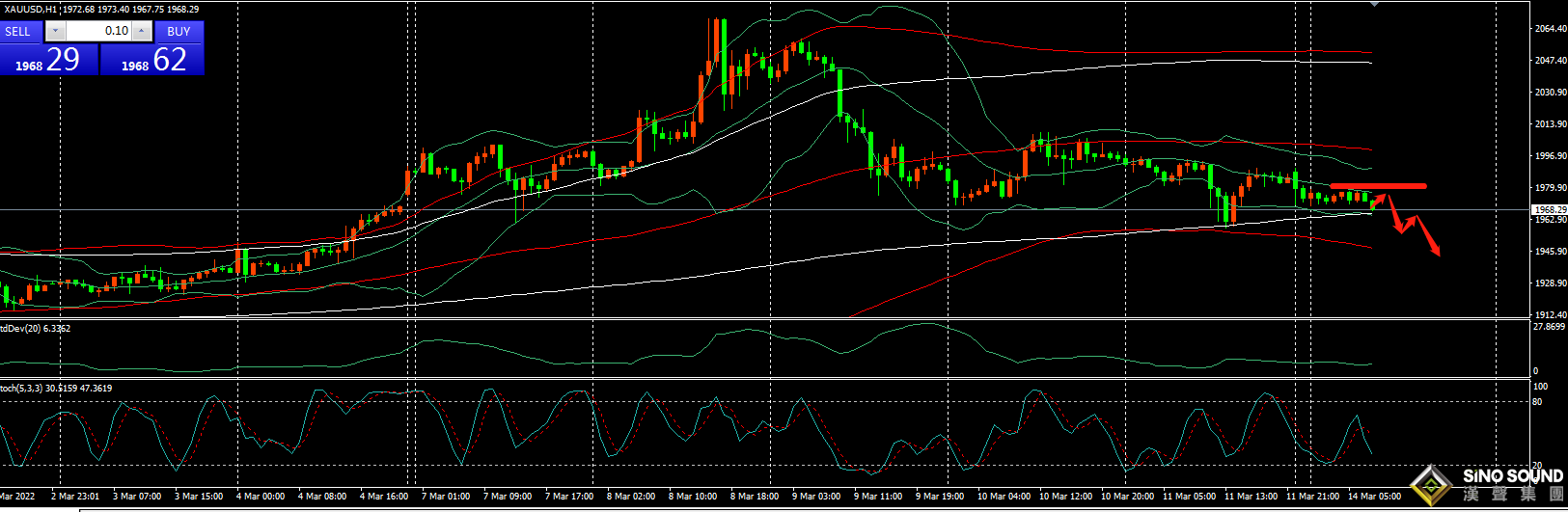
Task: Click the SELL button in trade panel
Action: pyautogui.click(x=19, y=31)
